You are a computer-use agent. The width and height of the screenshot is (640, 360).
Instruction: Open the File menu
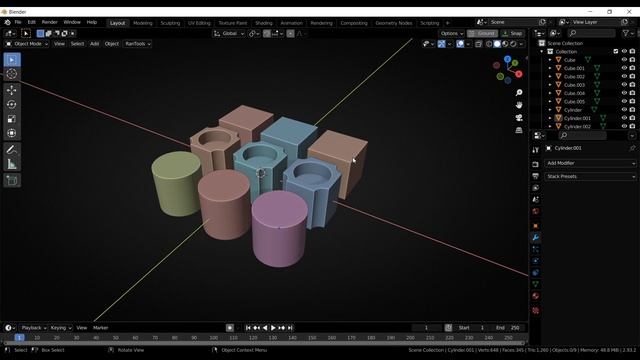18,22
